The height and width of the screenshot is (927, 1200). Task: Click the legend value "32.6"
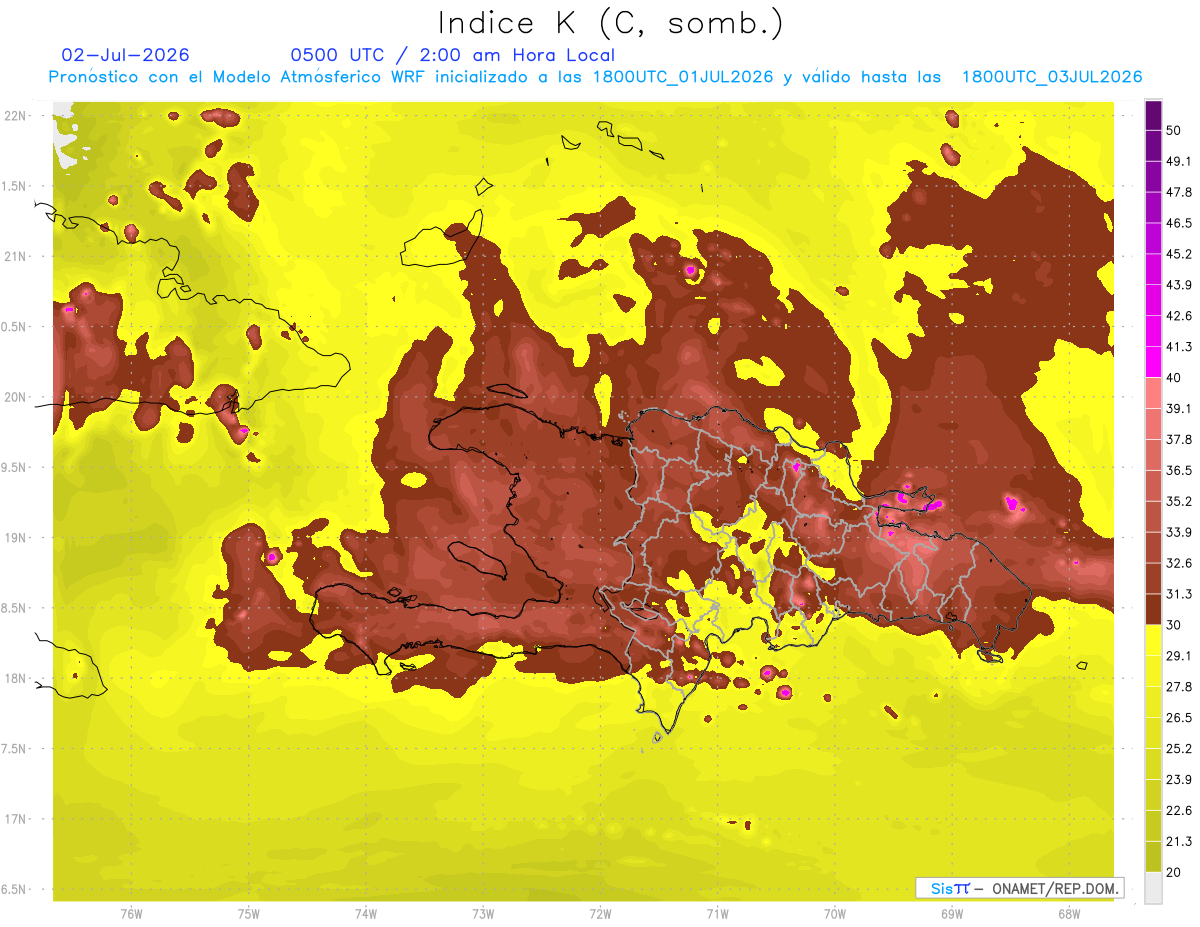[x=1179, y=564]
